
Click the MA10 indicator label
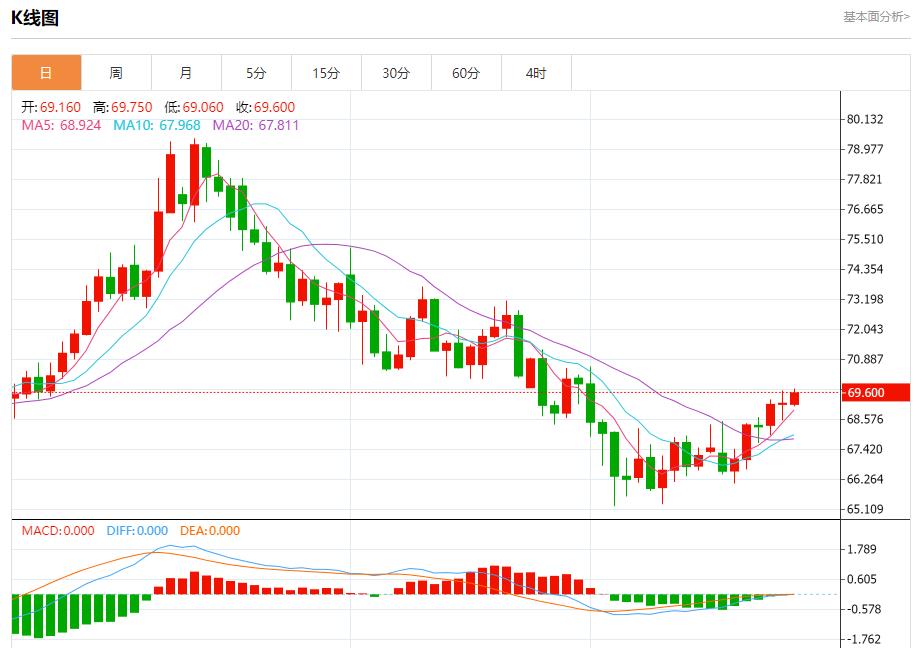156,125
